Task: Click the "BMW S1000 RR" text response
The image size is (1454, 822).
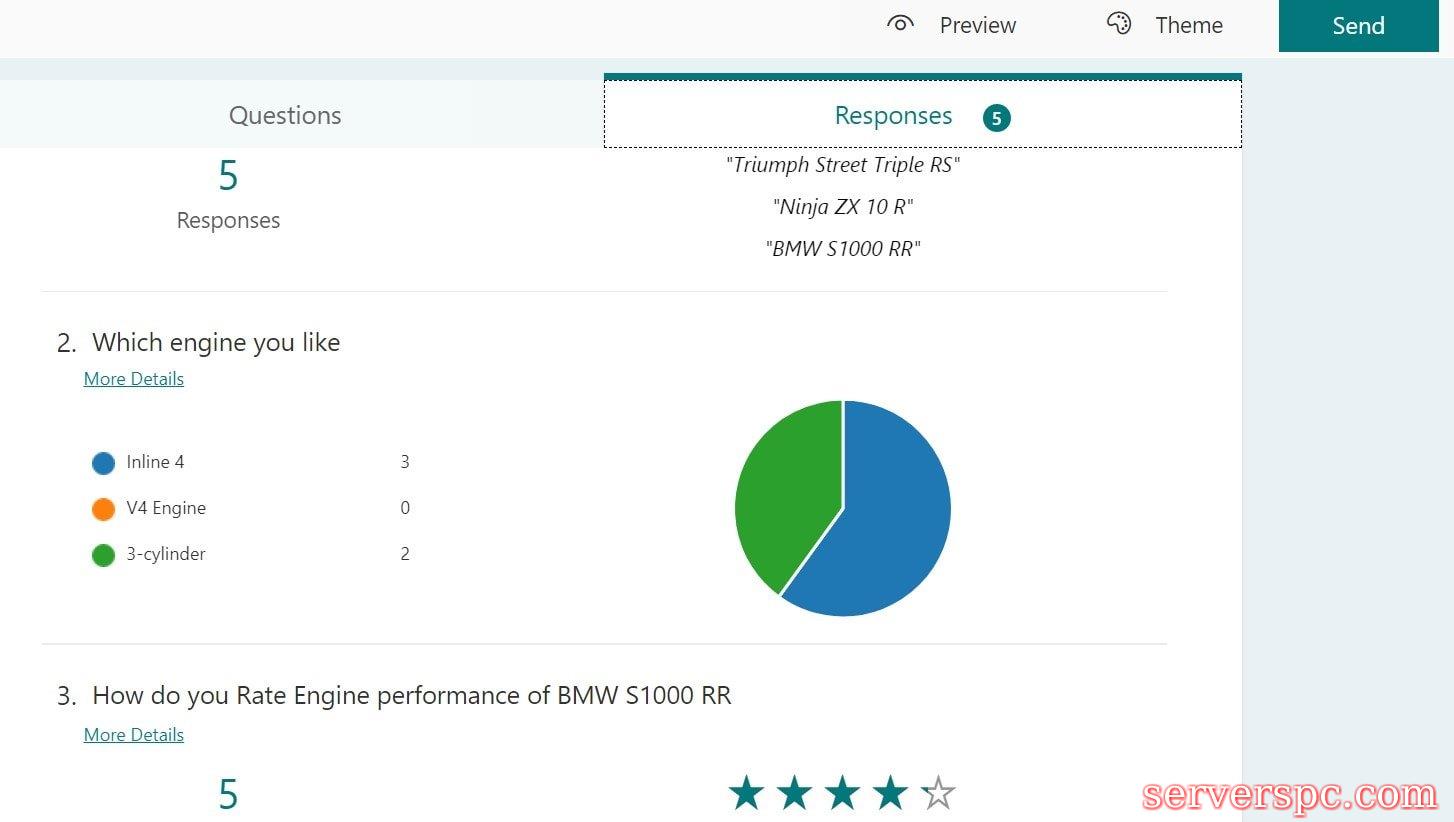Action: tap(843, 249)
